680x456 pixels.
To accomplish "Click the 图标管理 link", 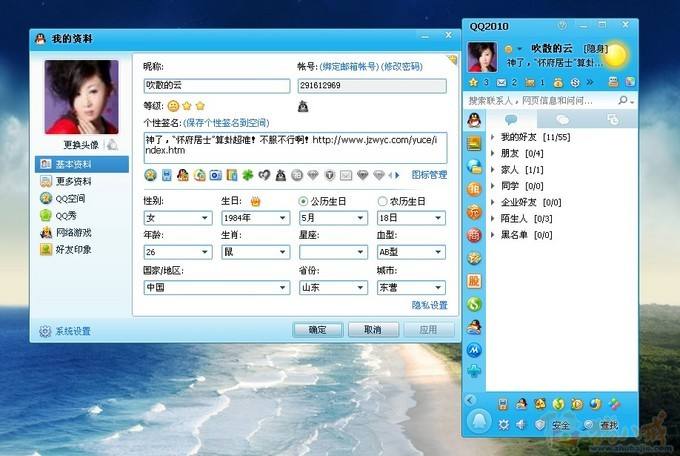I will [x=429, y=175].
